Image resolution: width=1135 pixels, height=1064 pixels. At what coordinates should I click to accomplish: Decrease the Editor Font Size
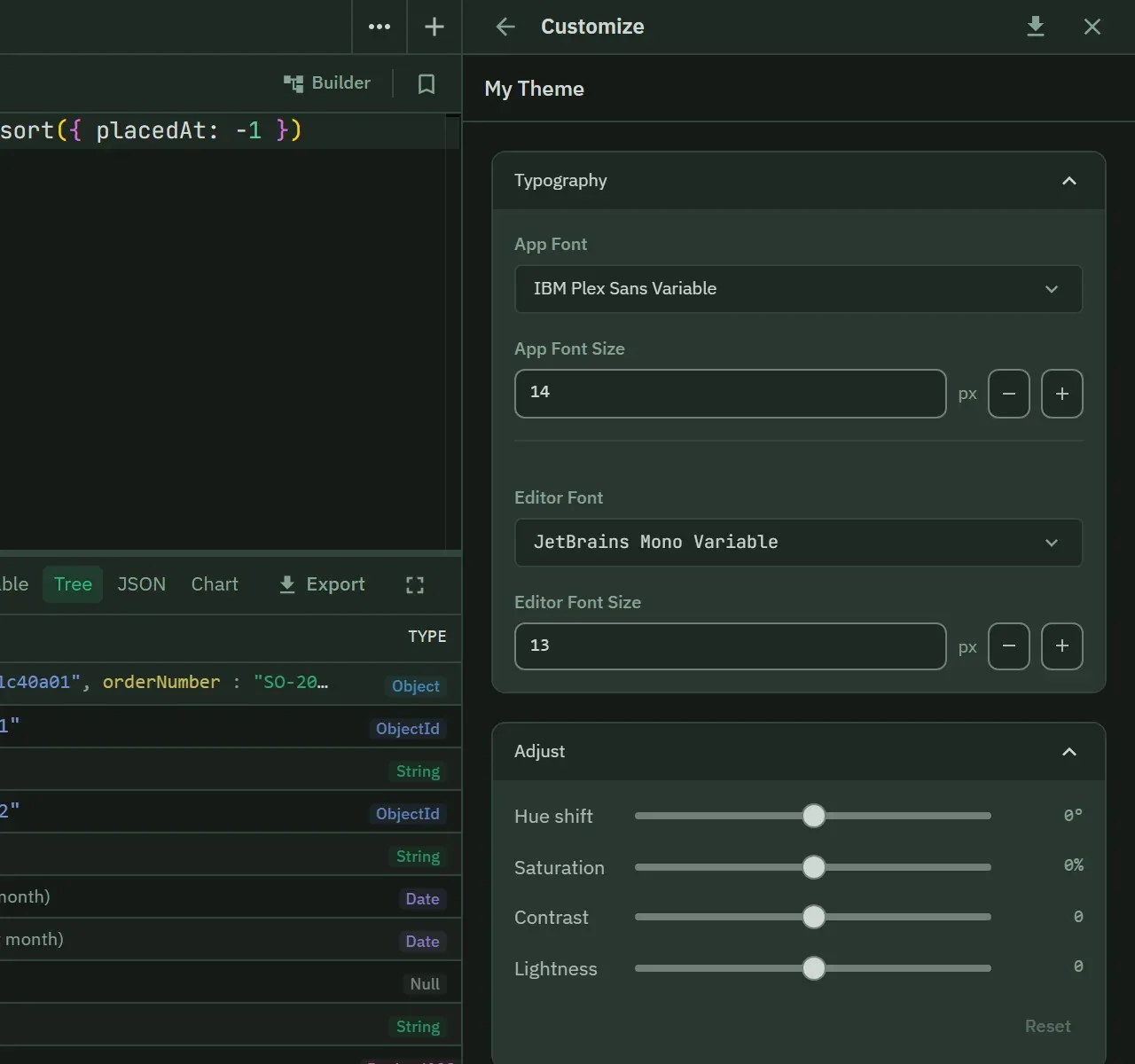pos(1009,646)
